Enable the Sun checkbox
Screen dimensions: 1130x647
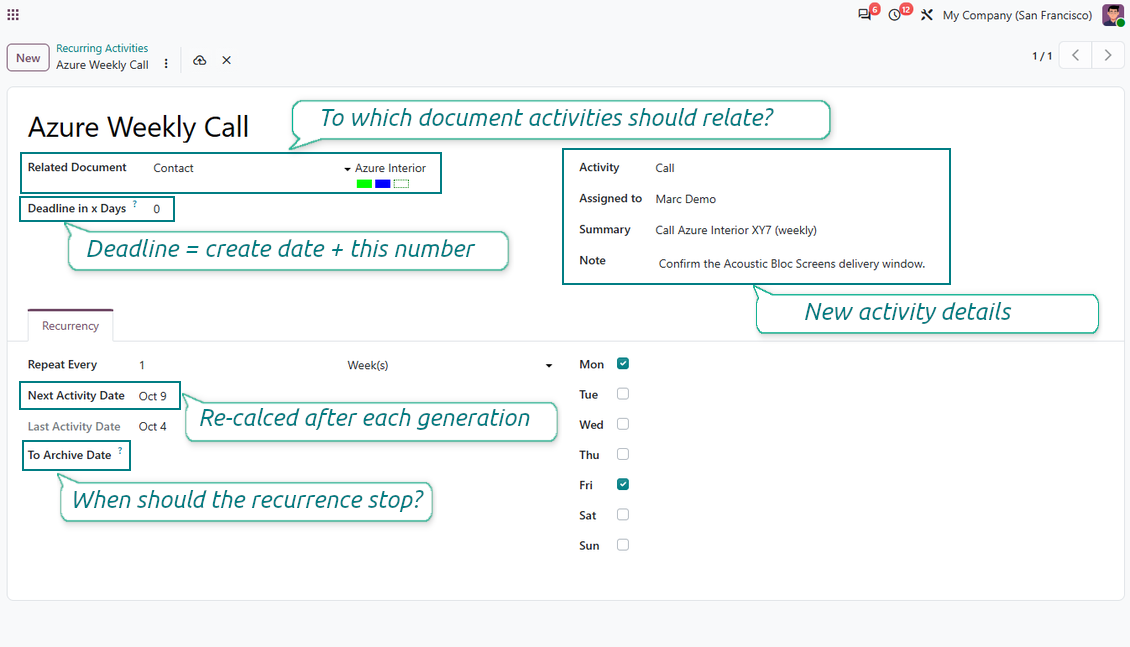point(623,545)
